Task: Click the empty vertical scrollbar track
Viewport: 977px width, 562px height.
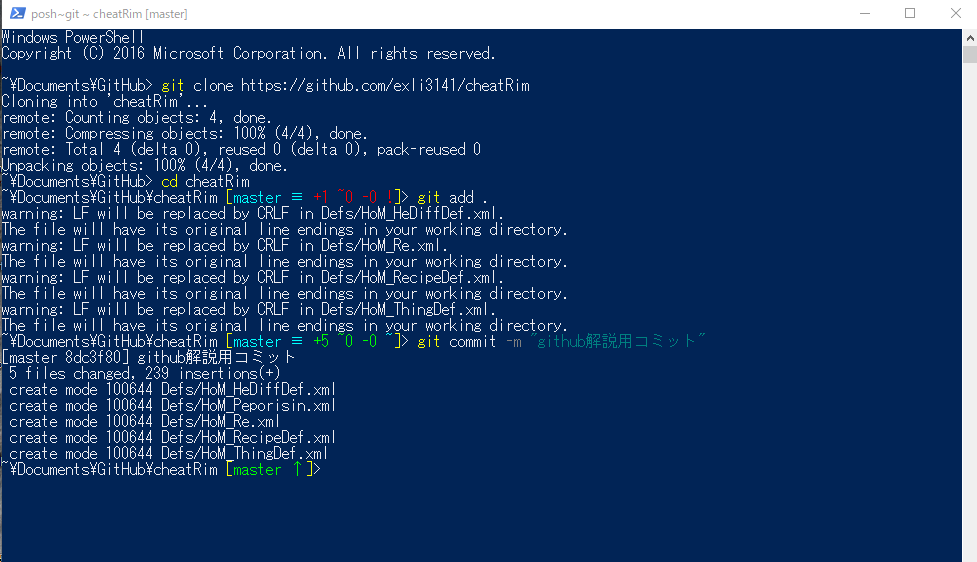Action: (970, 312)
